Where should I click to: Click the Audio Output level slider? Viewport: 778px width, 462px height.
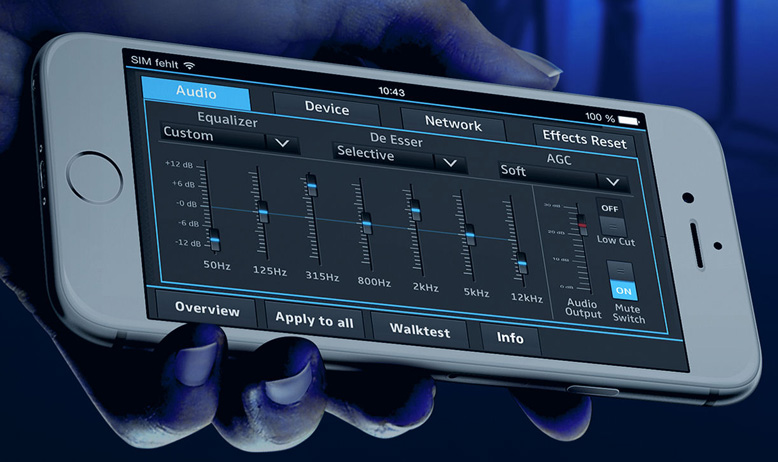point(579,225)
